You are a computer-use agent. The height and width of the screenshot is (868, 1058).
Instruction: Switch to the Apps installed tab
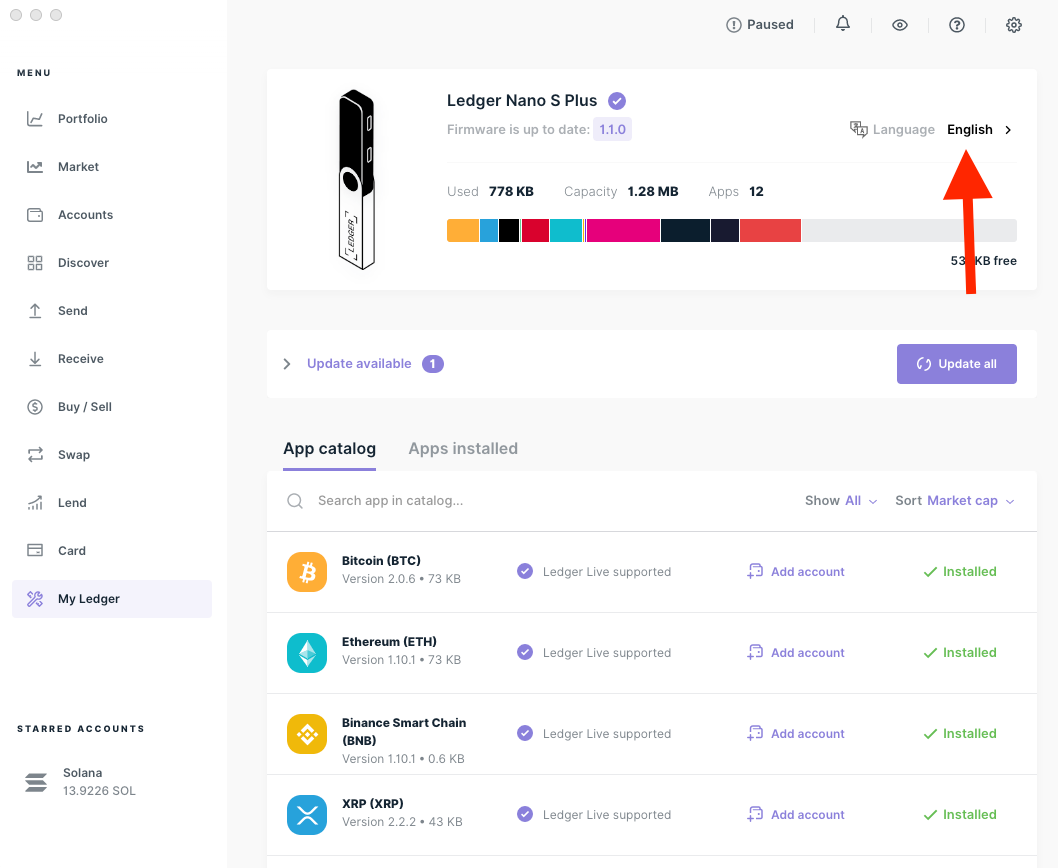pyautogui.click(x=463, y=448)
